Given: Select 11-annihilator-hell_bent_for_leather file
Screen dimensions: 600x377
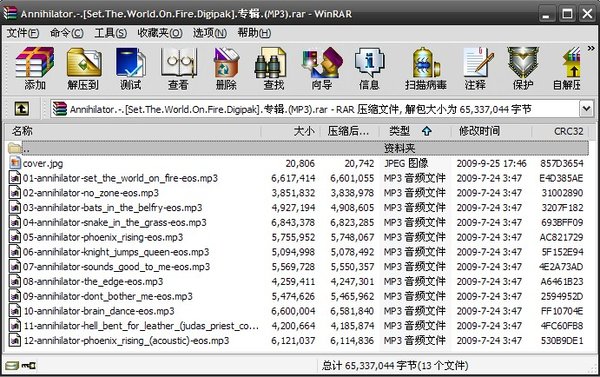Looking at the screenshot, I should coord(141,326).
